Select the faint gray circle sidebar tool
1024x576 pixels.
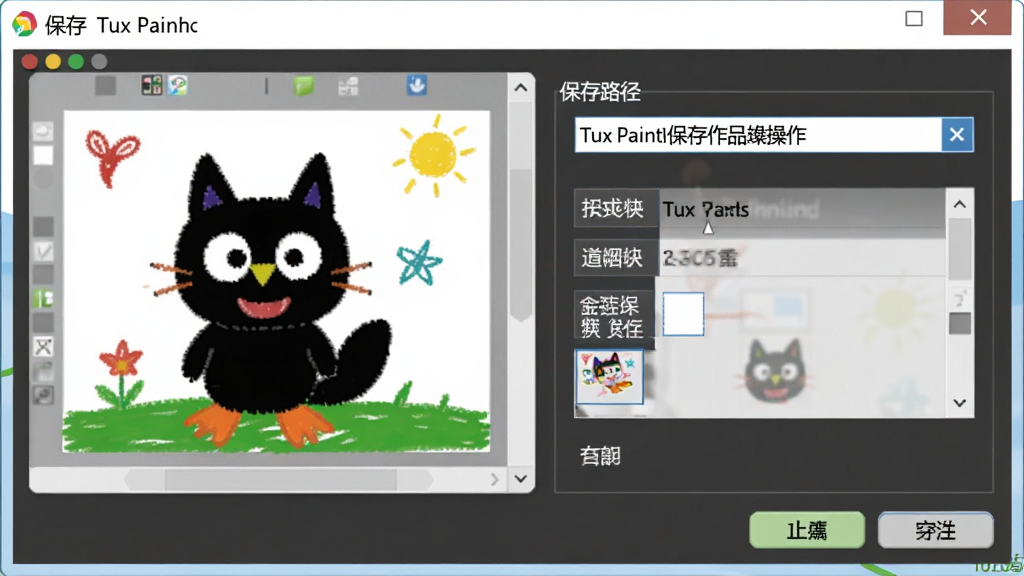coord(43,179)
